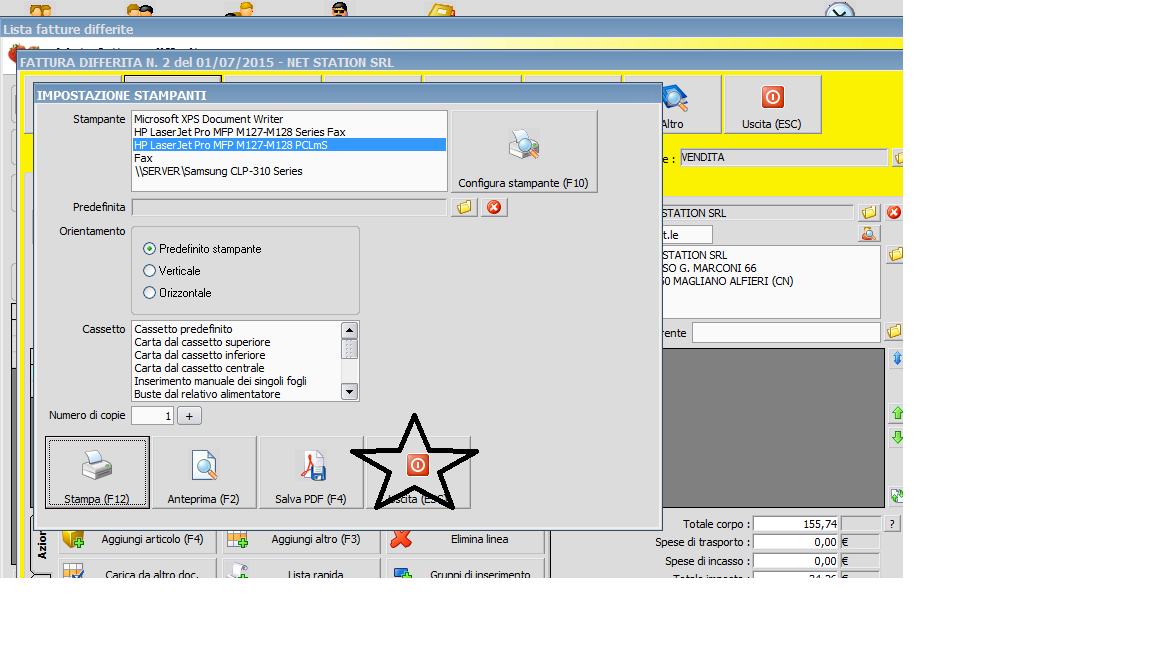This screenshot has width=1152, height=648.
Task: Select Carta dal cassetto centrale
Action: click(237, 368)
